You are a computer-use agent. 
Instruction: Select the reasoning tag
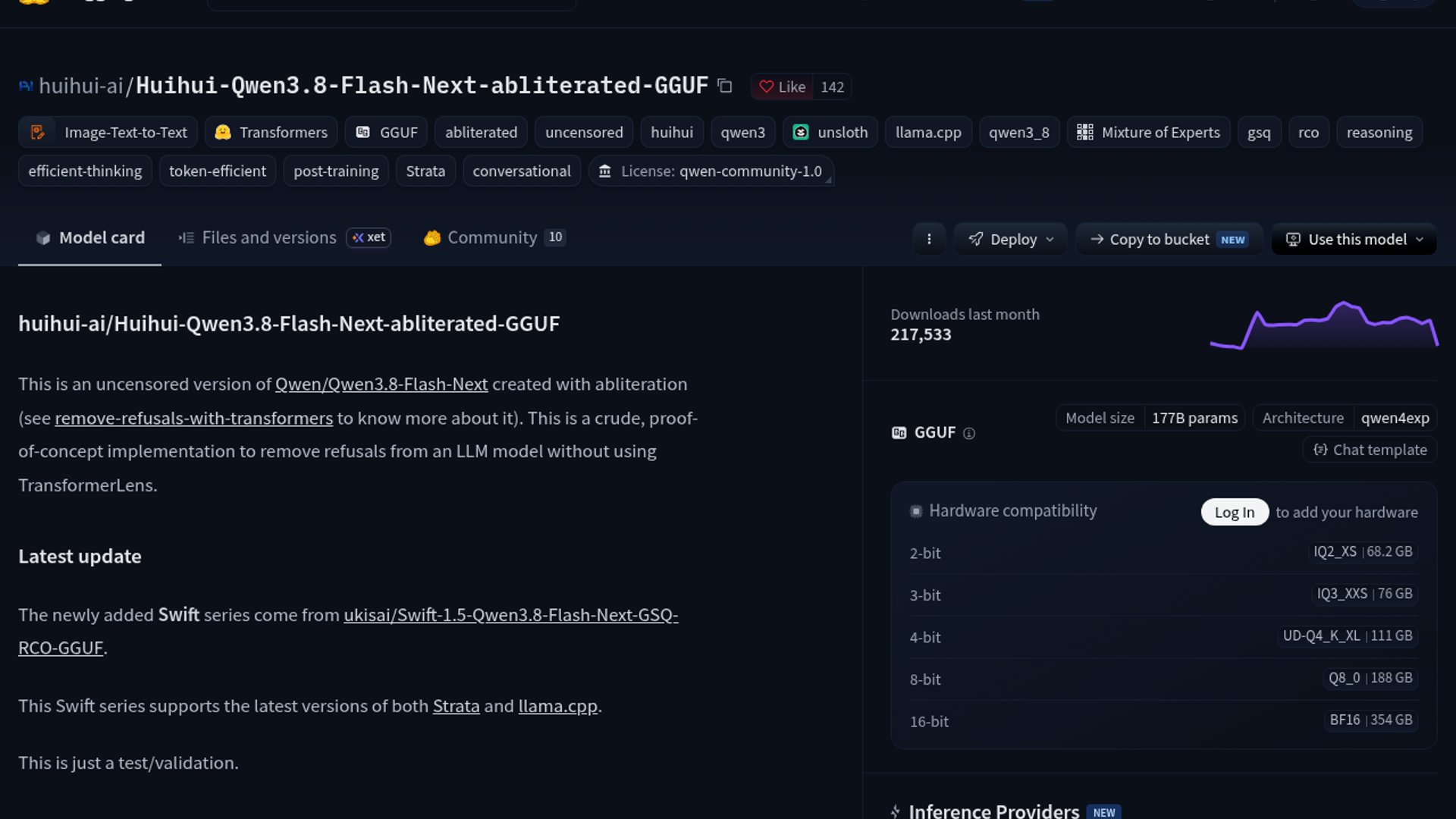tap(1379, 133)
